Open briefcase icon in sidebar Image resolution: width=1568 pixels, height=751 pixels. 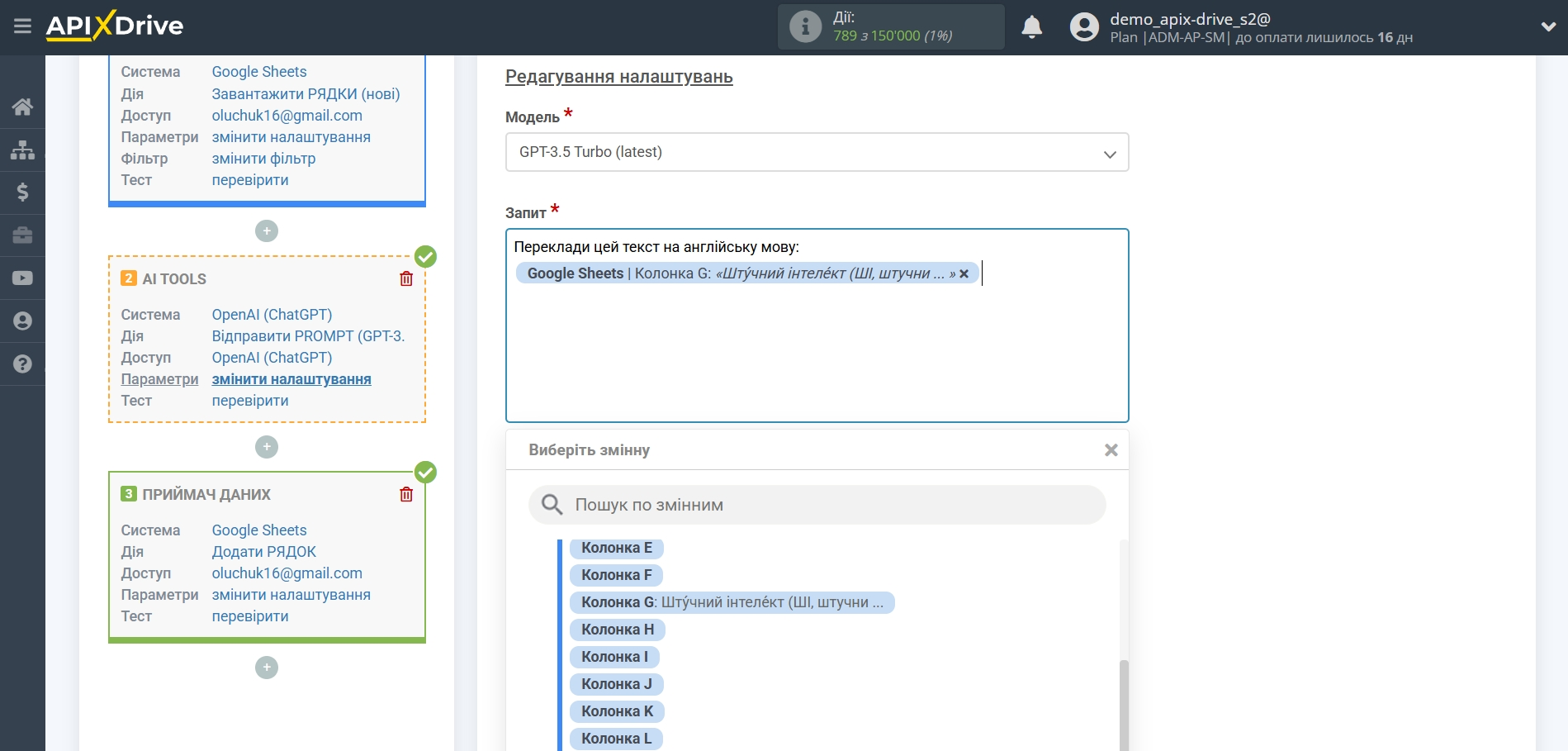22,235
